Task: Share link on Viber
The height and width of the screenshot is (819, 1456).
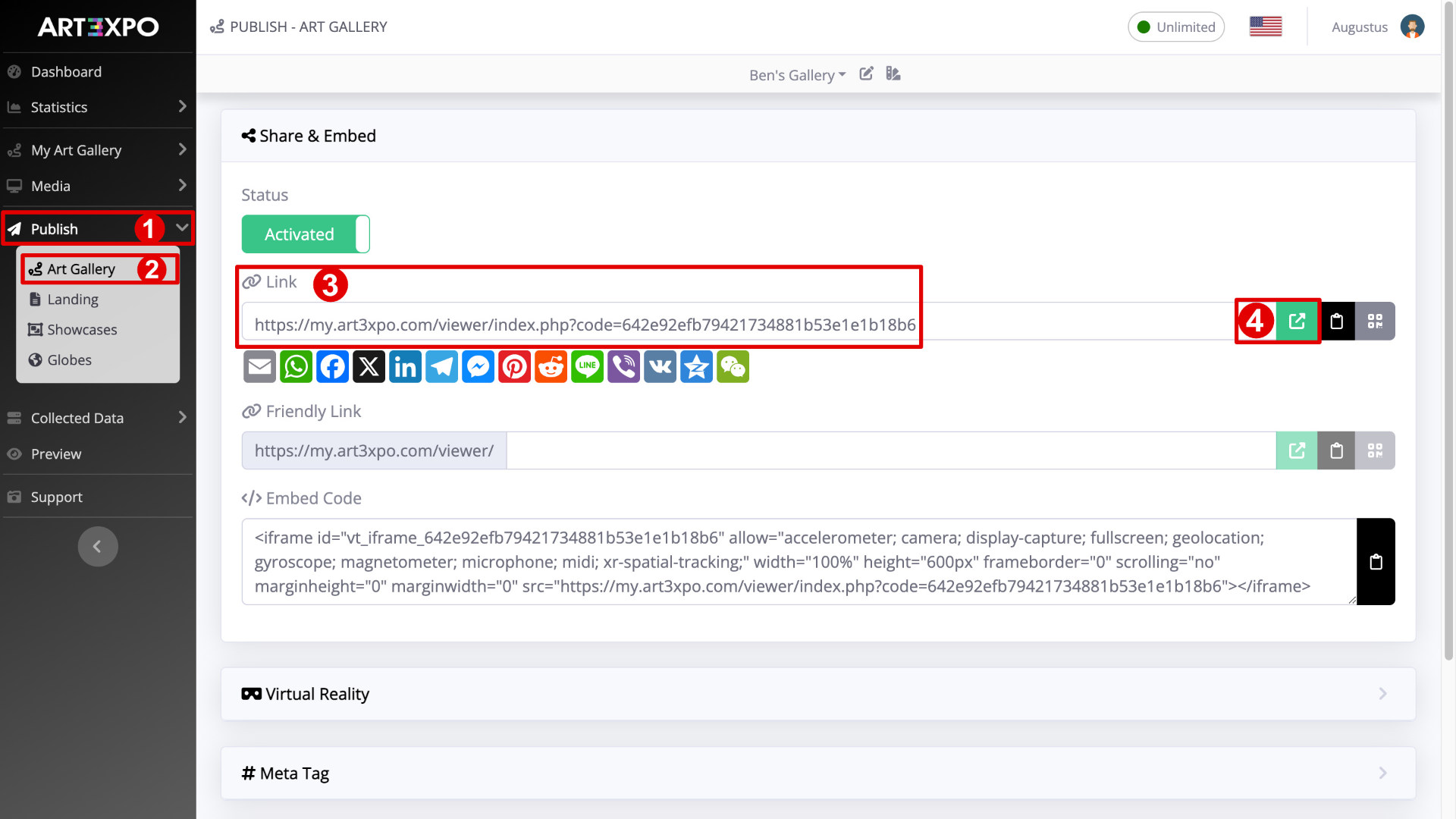Action: (x=623, y=367)
